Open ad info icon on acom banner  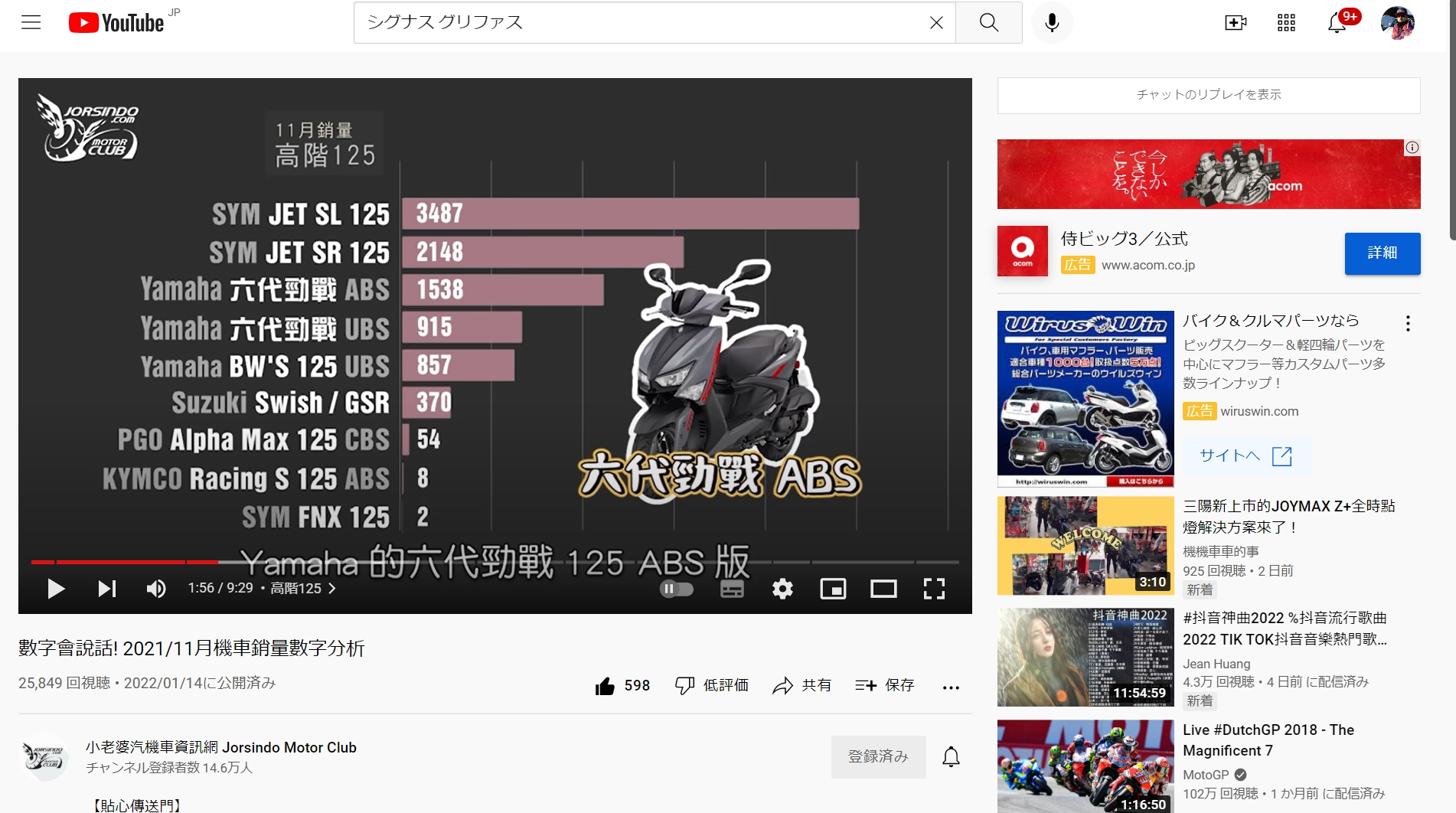click(x=1412, y=148)
